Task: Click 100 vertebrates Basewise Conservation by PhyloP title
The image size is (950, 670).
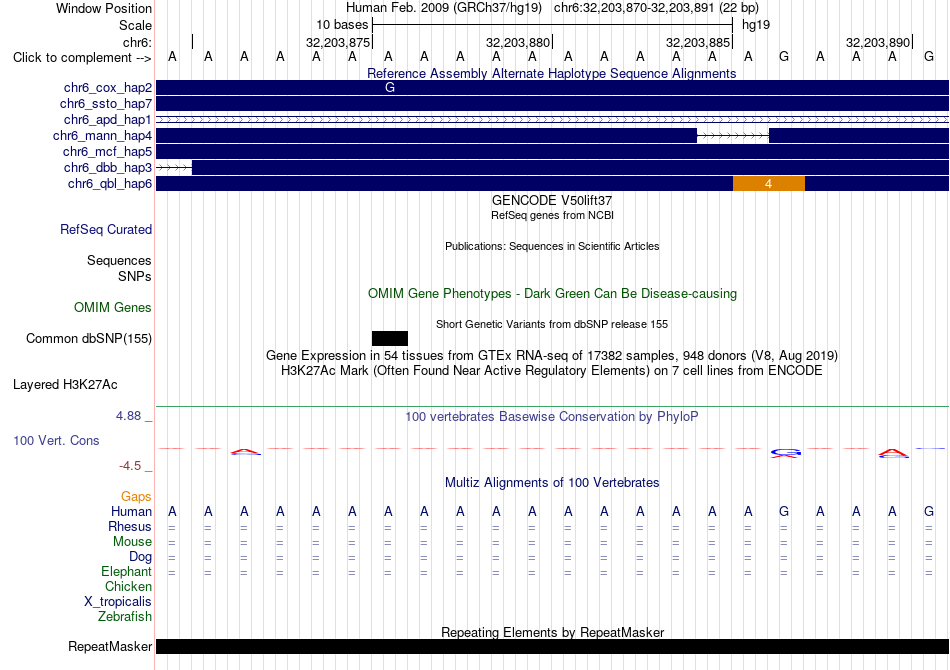Action: point(552,417)
